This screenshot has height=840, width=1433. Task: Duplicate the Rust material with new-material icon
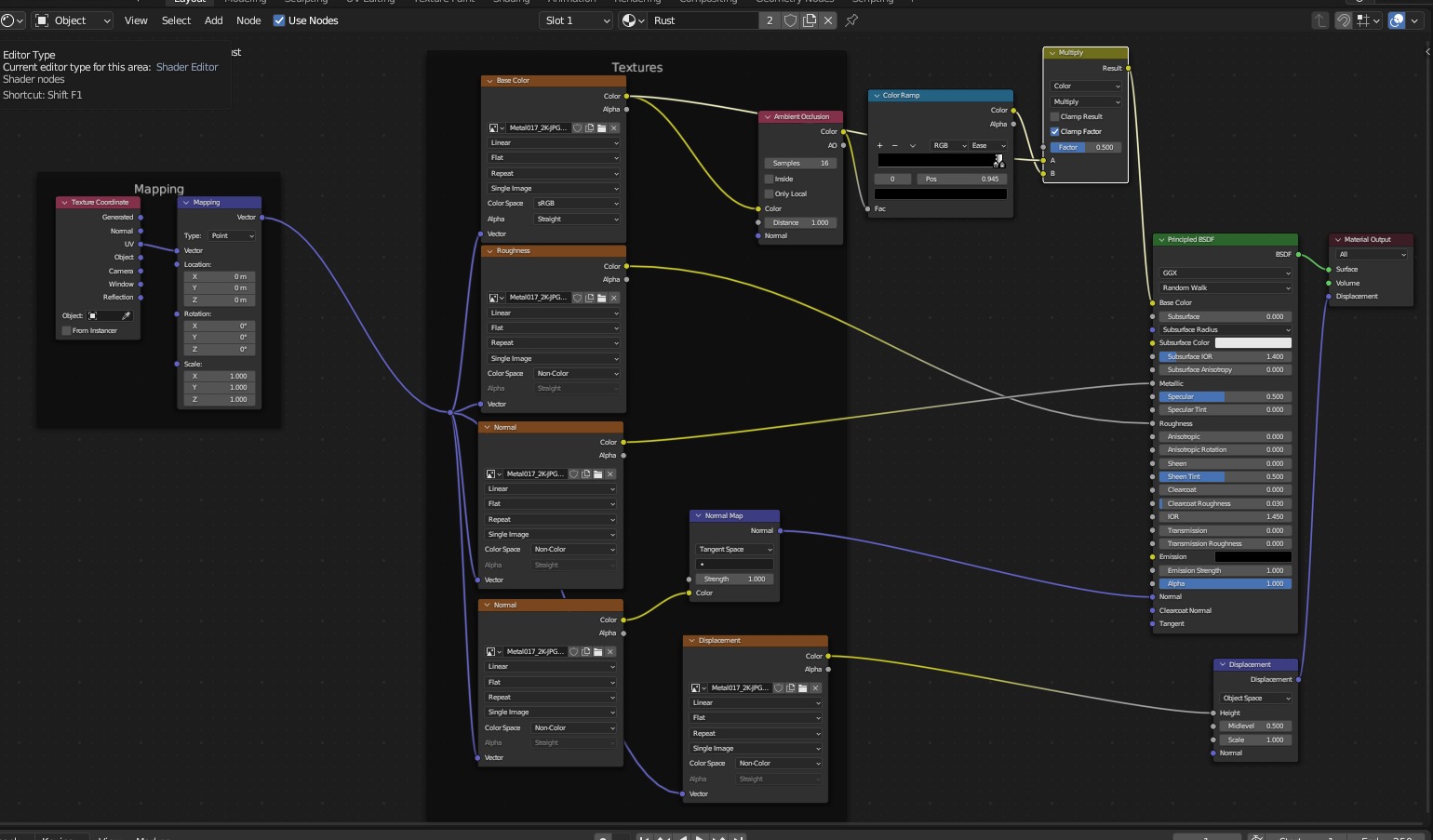(x=810, y=20)
